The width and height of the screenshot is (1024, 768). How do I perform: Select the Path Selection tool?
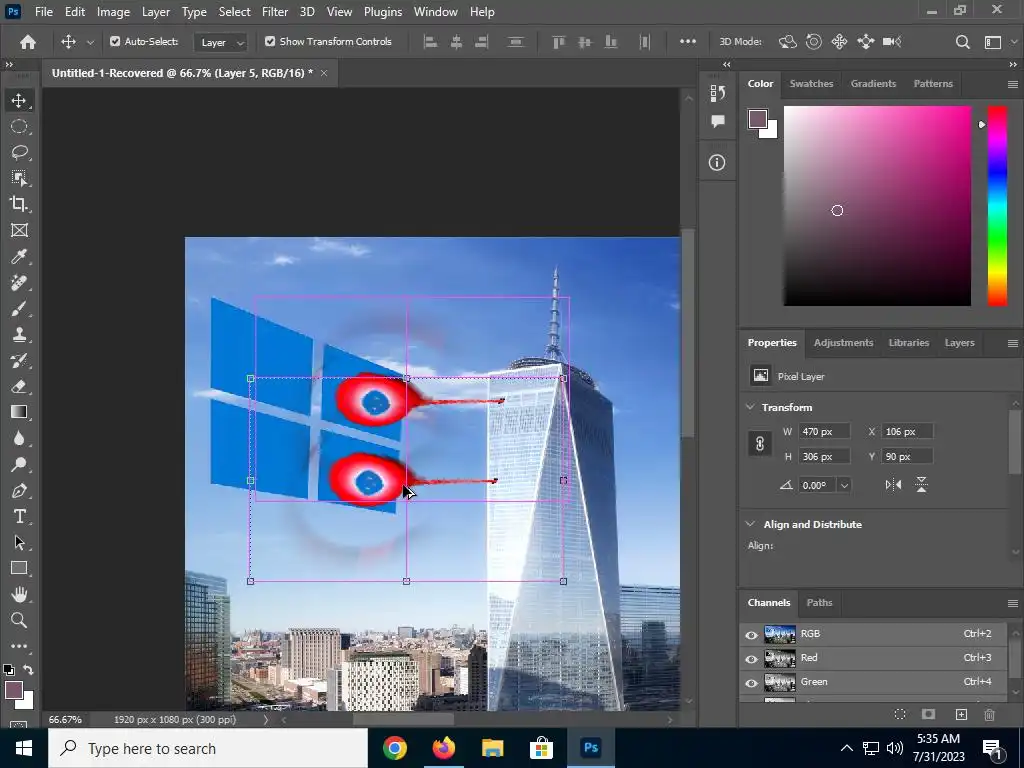click(x=19, y=543)
